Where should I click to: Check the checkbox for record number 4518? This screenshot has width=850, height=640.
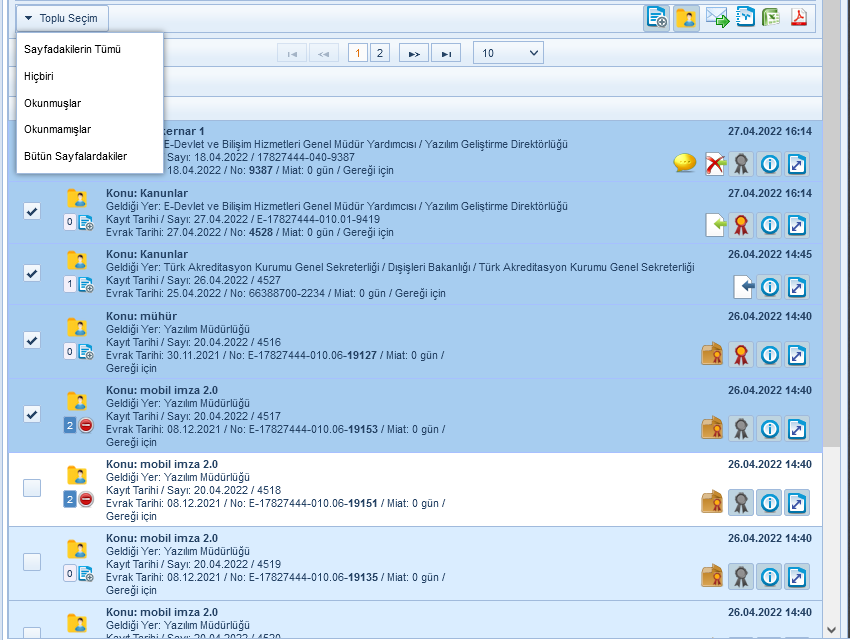point(32,488)
